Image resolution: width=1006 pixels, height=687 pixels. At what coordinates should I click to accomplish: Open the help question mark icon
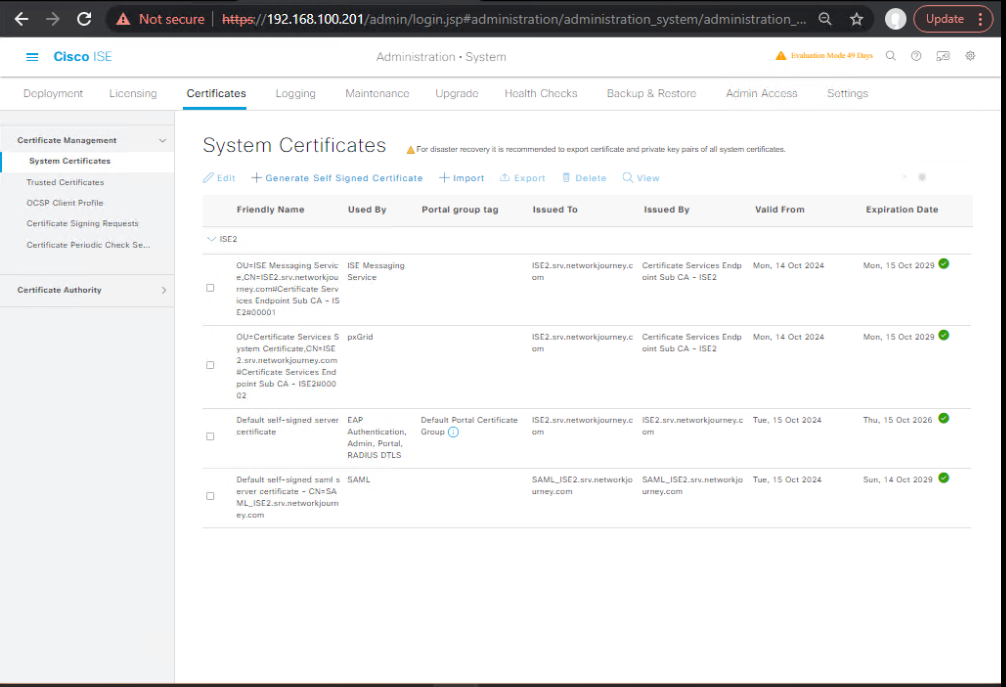[x=916, y=56]
